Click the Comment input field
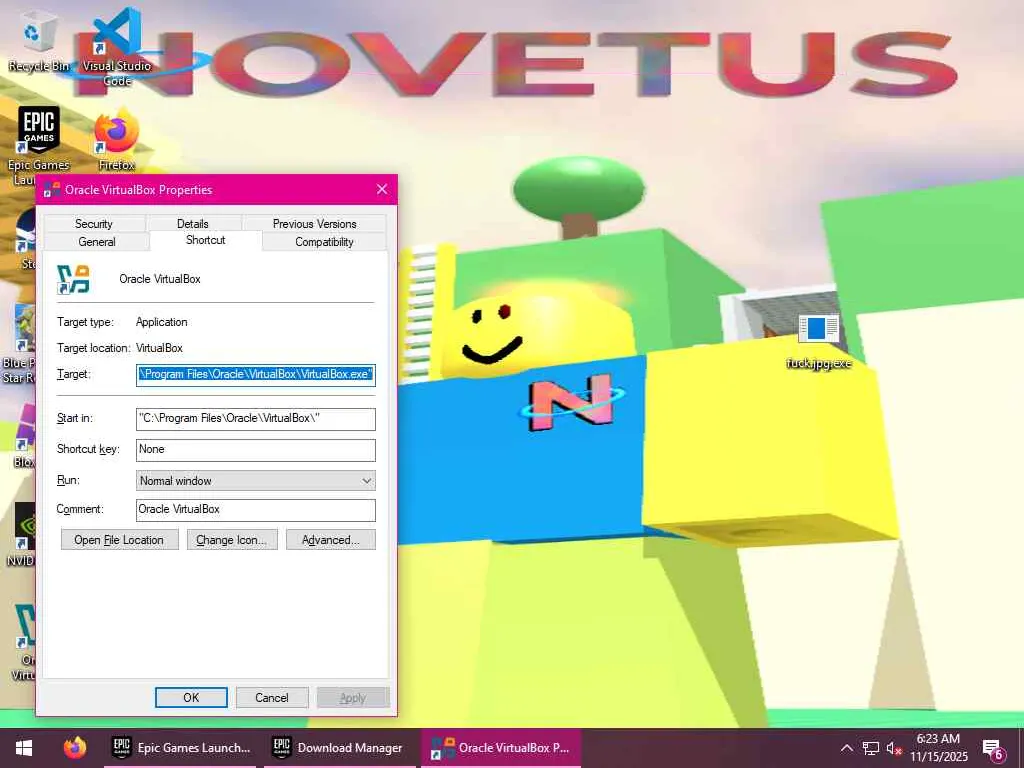This screenshot has height=768, width=1024. 255,509
